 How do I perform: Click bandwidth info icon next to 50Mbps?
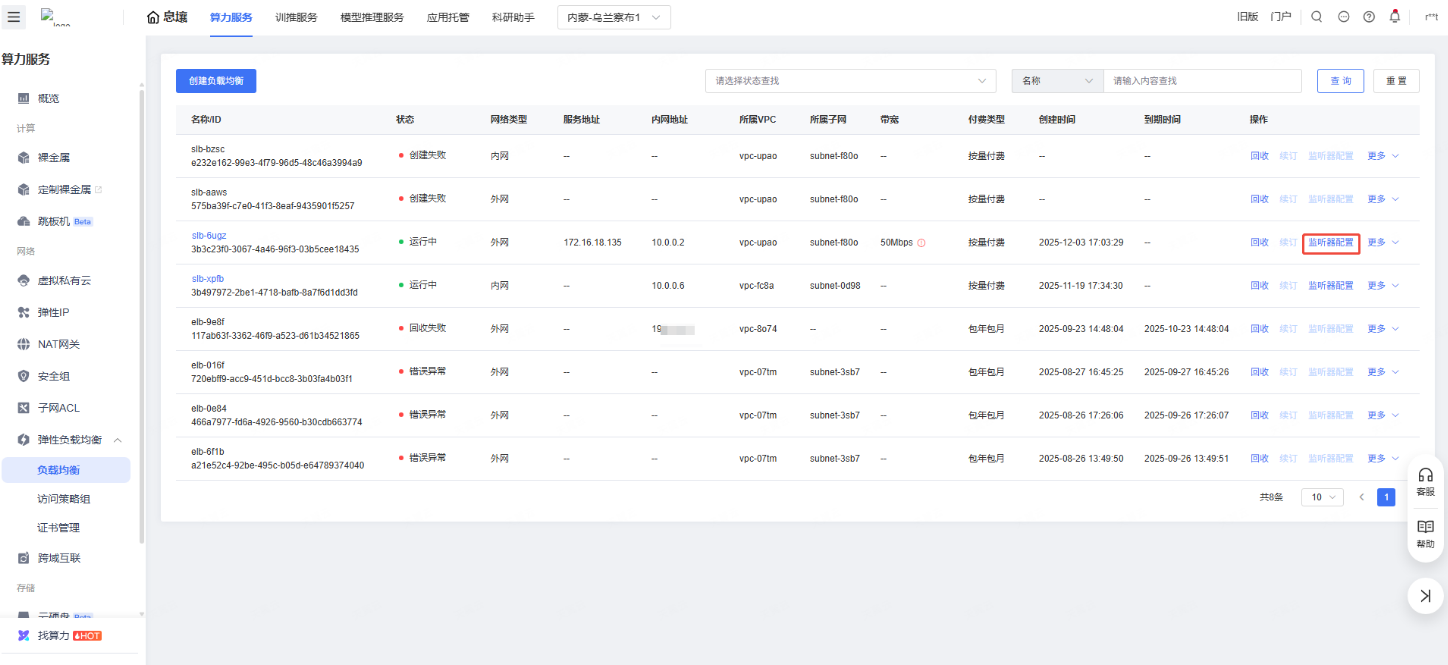[921, 243]
